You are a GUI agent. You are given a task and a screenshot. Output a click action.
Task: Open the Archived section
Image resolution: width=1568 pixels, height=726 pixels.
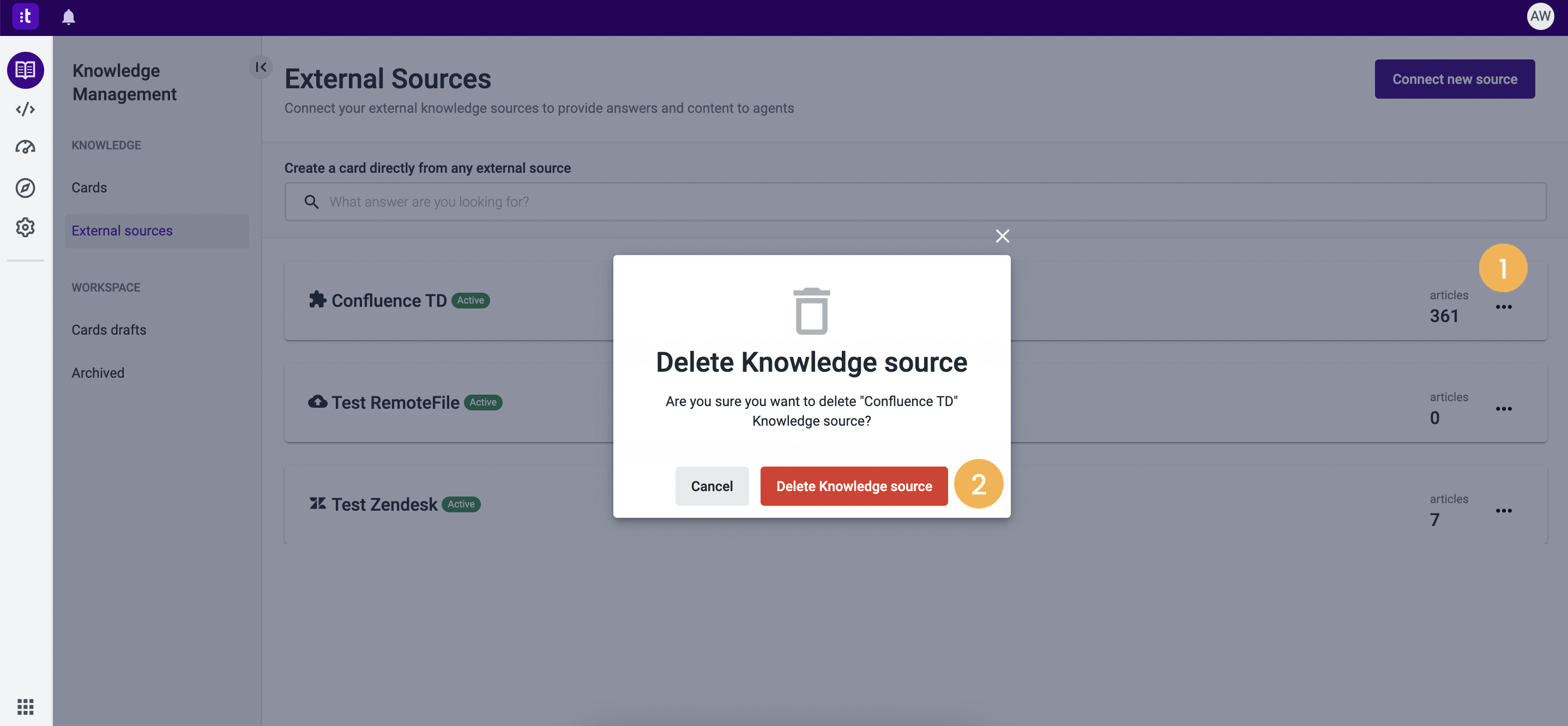click(x=98, y=372)
